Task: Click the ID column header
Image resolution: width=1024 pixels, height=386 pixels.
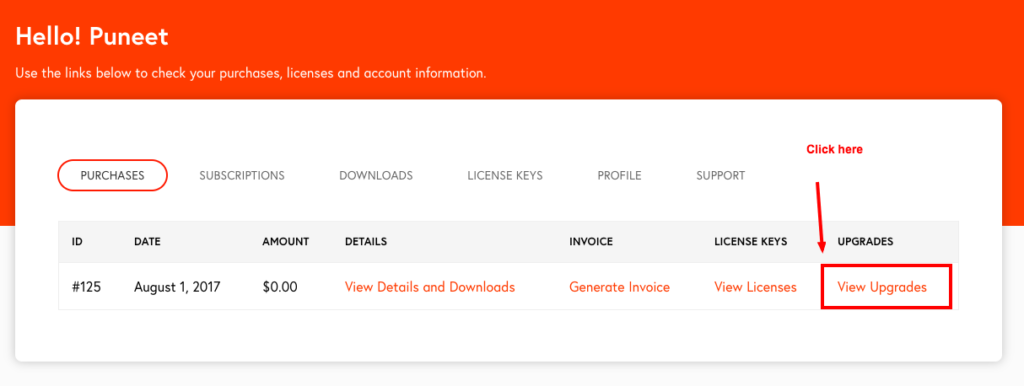Action: point(77,242)
